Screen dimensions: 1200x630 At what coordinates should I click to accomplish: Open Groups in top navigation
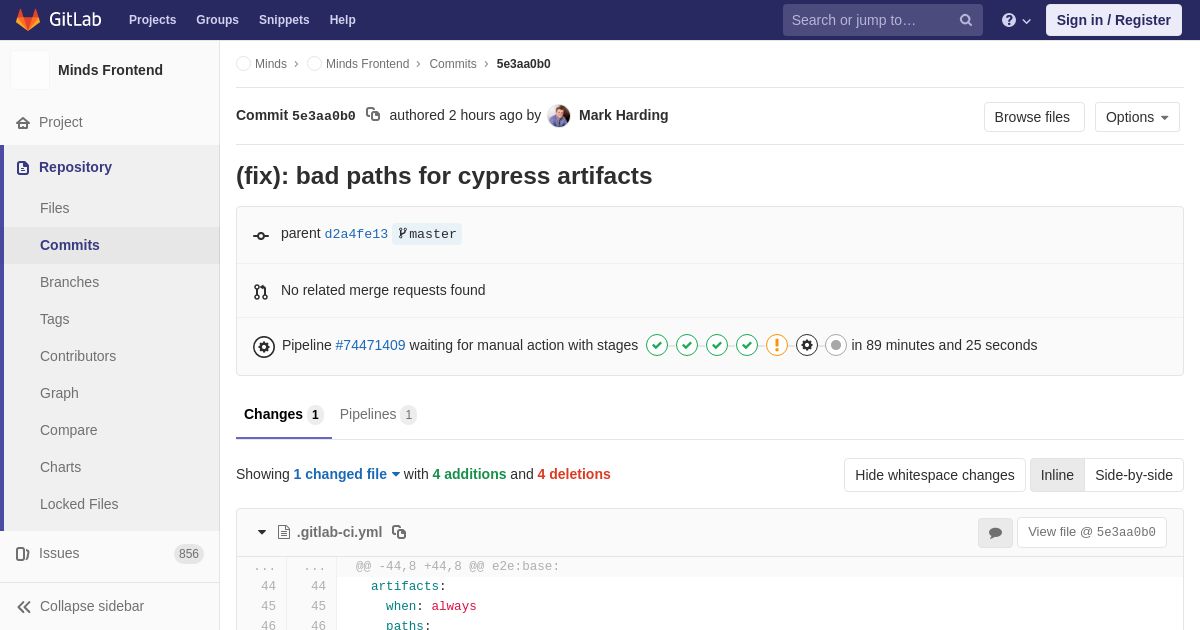click(217, 20)
